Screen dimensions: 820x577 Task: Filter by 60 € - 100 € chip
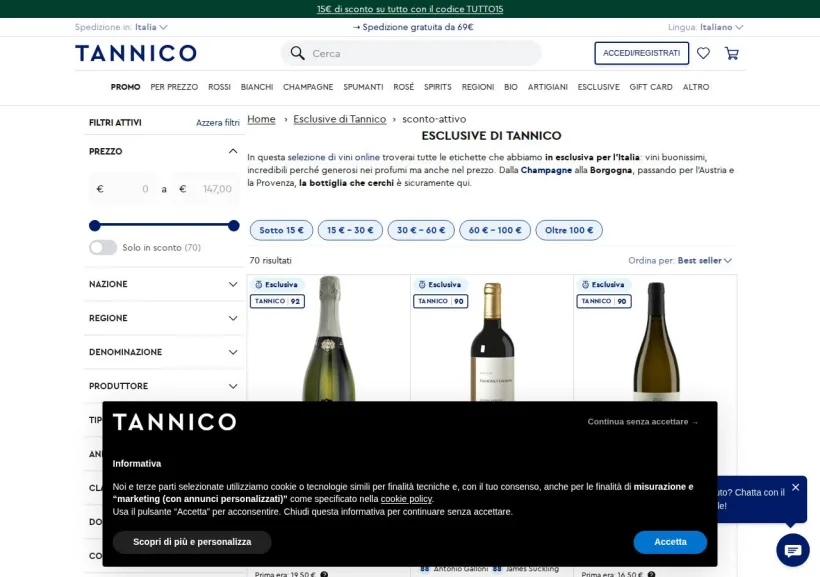point(495,230)
